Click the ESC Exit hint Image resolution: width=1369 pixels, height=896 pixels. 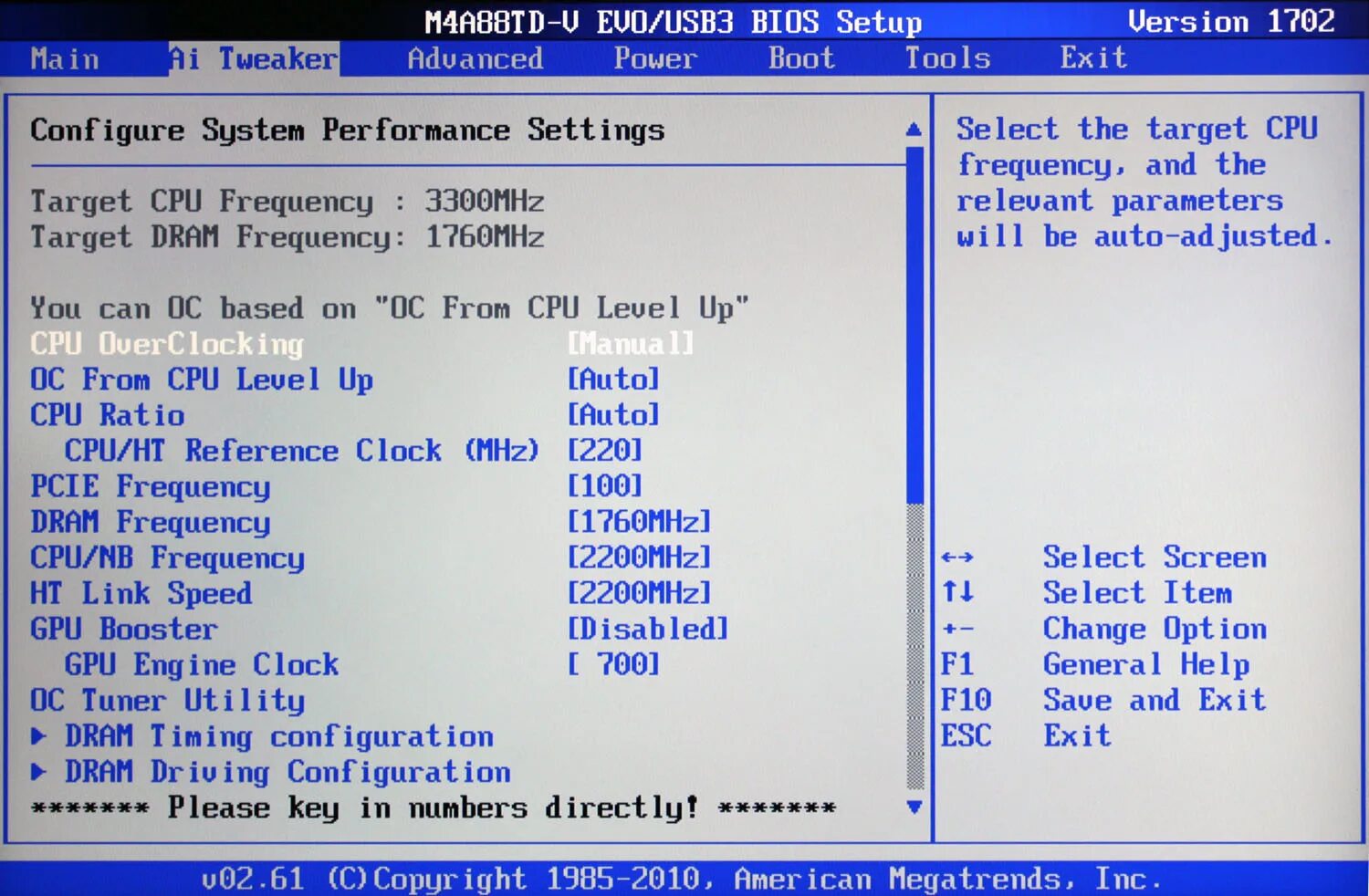[x=1026, y=735]
